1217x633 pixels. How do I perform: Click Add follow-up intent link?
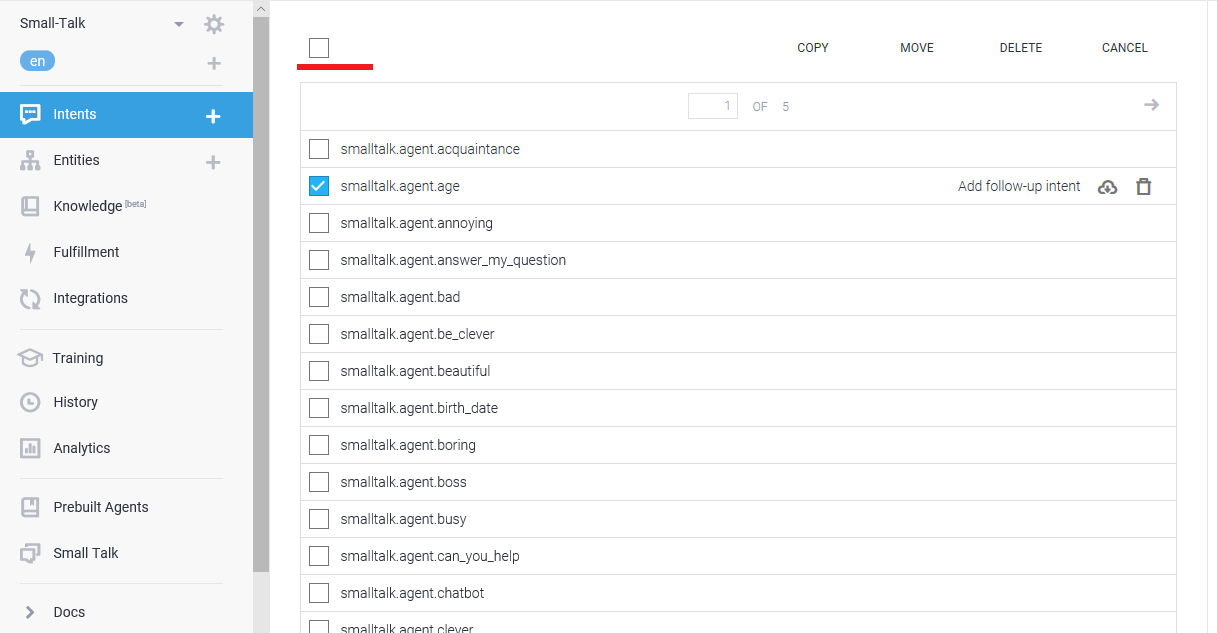point(1018,186)
